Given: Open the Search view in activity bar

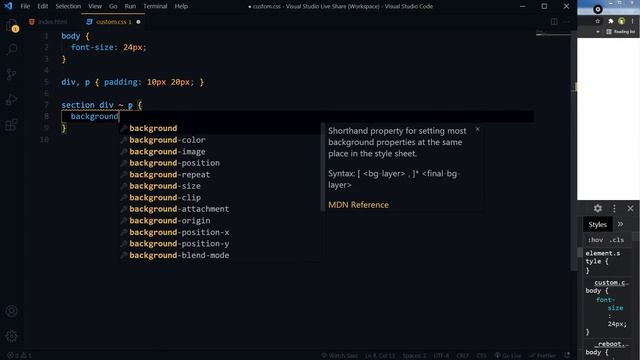Looking at the screenshot, I should [11, 50].
